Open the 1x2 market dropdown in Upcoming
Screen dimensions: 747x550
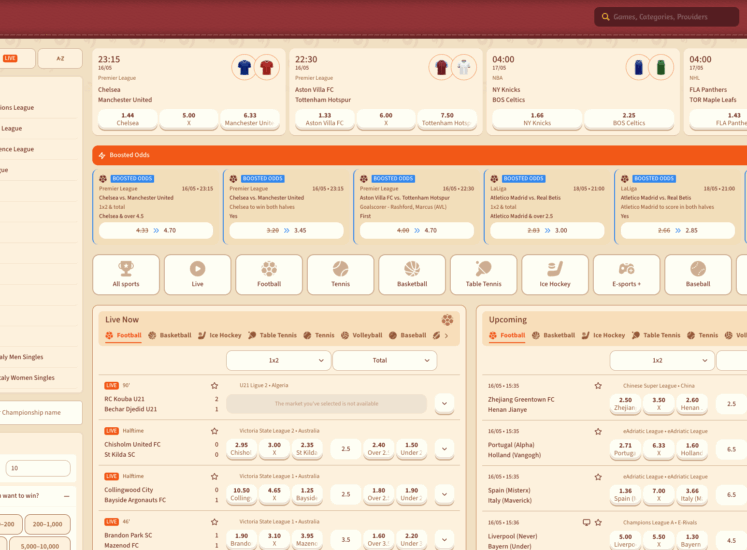662,360
